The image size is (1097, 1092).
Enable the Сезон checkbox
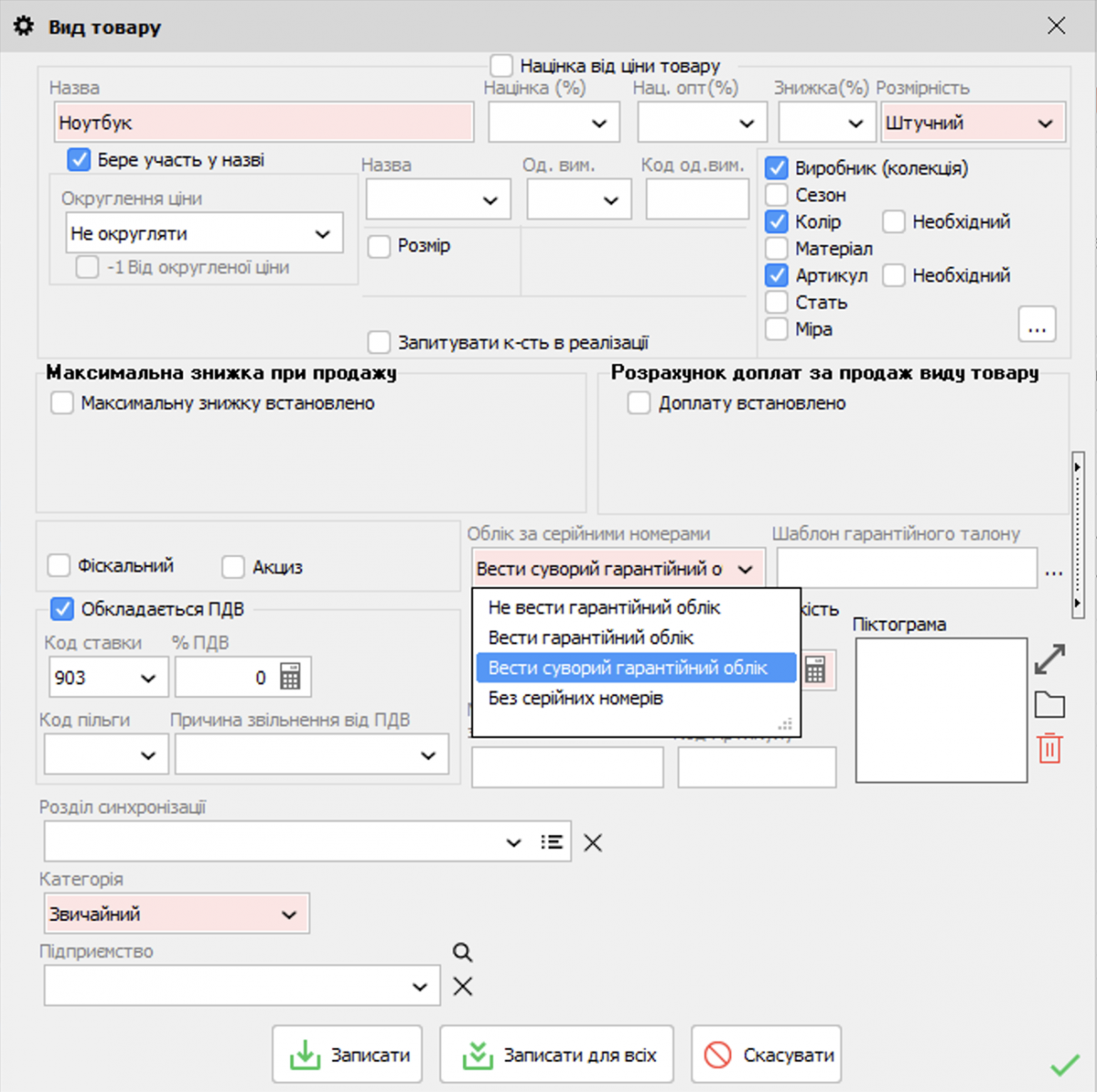pyautogui.click(x=776, y=194)
